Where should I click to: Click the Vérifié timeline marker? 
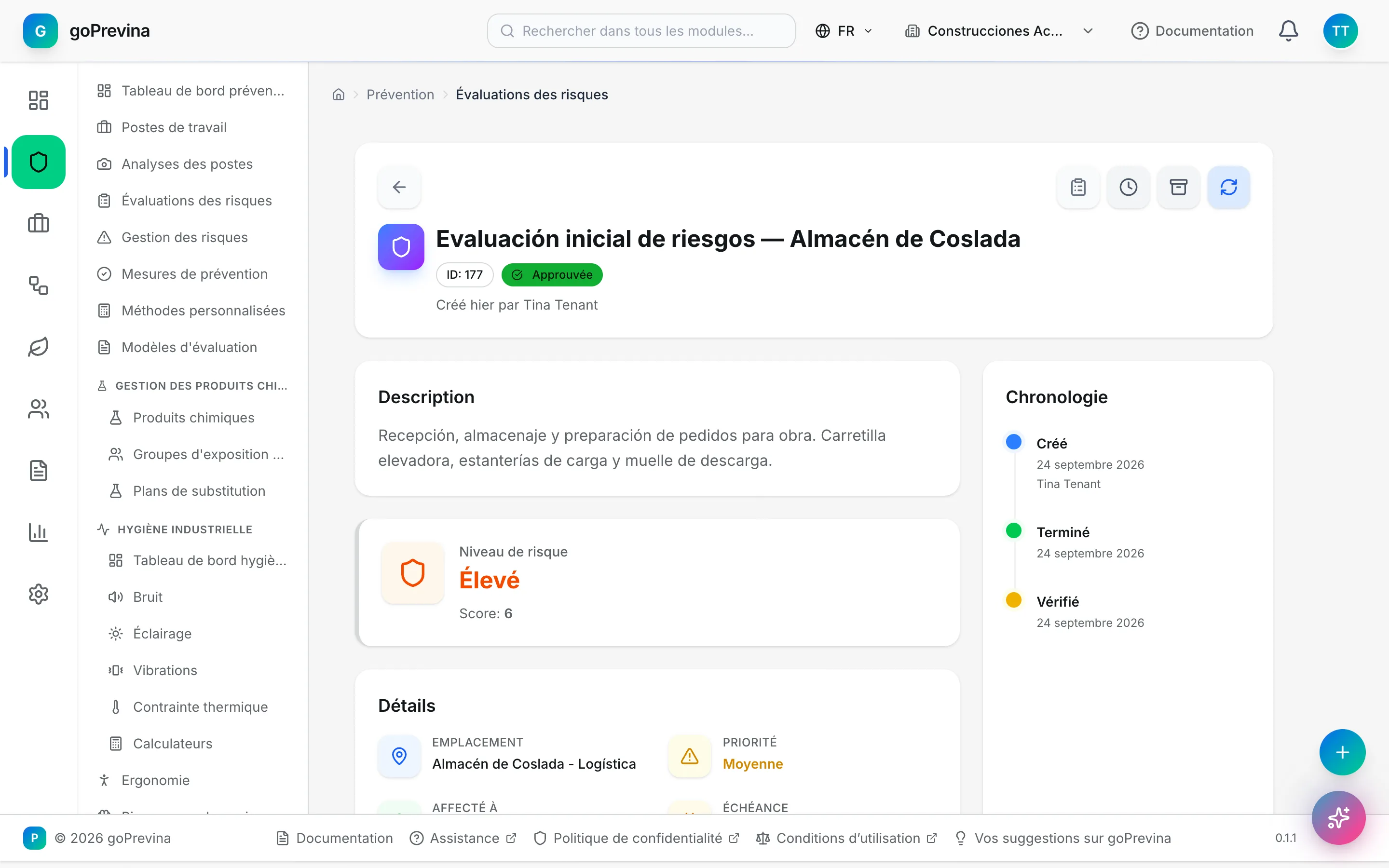click(1014, 600)
